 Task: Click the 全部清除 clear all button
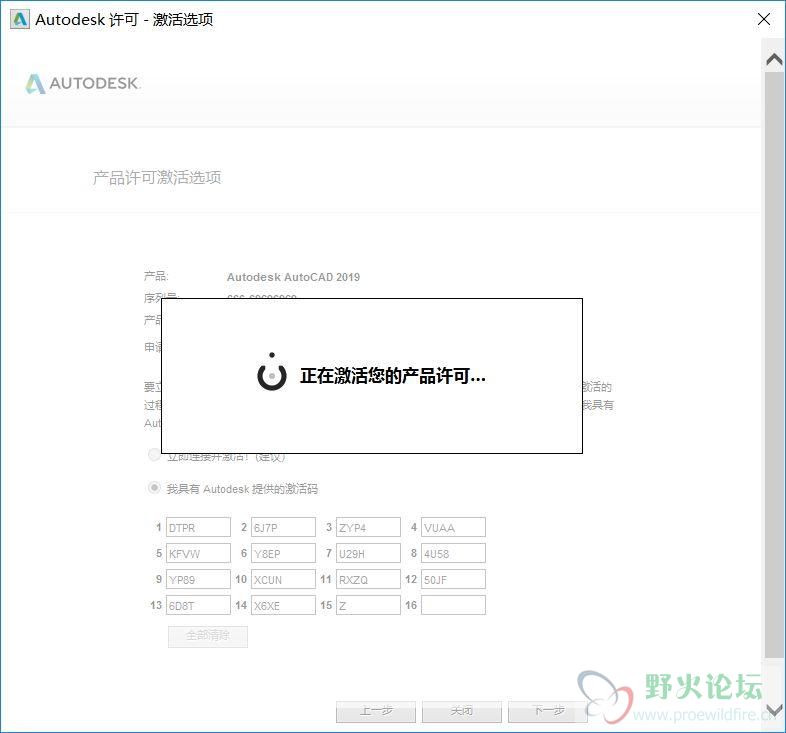(208, 637)
